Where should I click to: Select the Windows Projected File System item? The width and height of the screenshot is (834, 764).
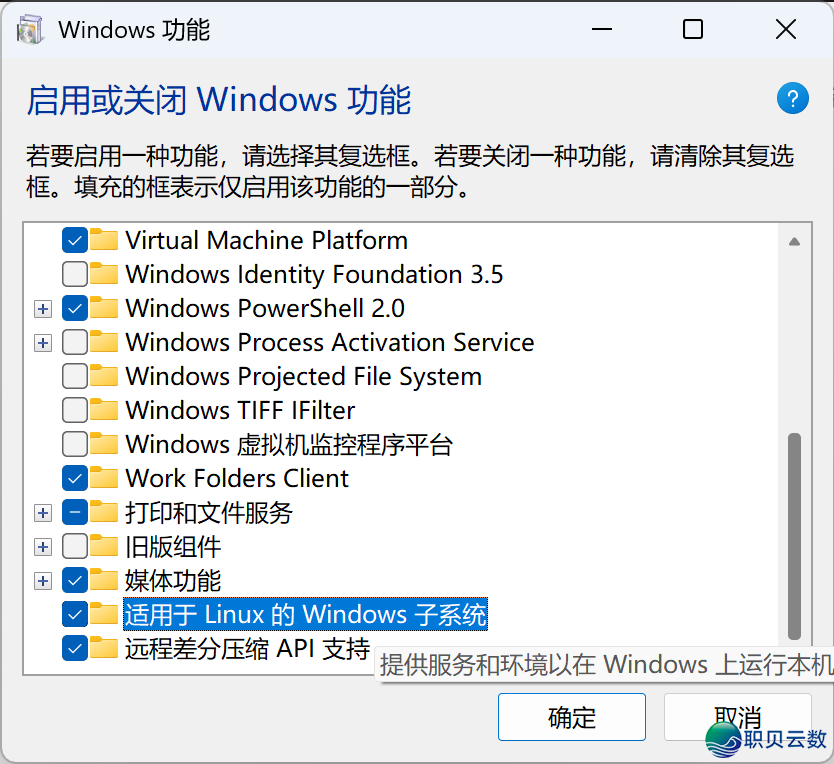[x=303, y=376]
